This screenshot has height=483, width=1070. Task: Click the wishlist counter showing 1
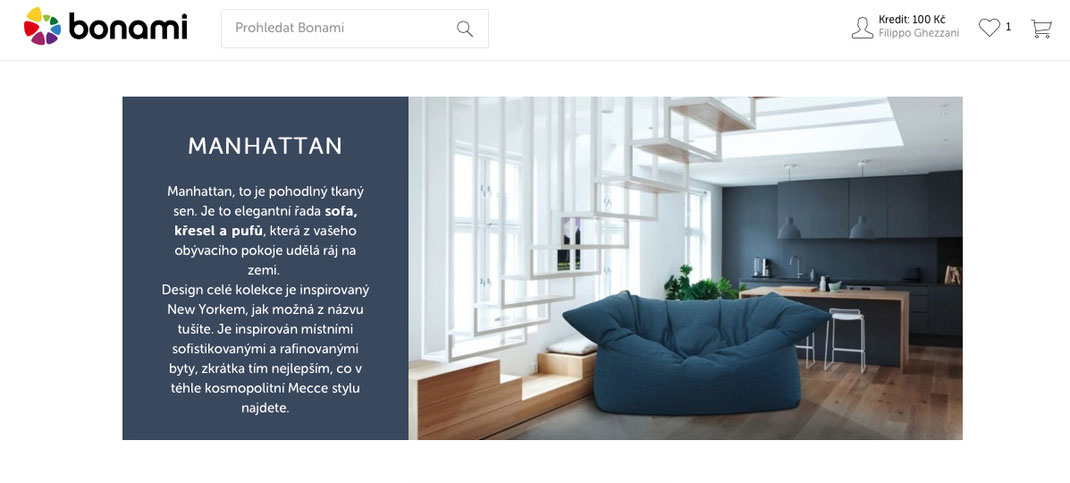[x=1008, y=27]
